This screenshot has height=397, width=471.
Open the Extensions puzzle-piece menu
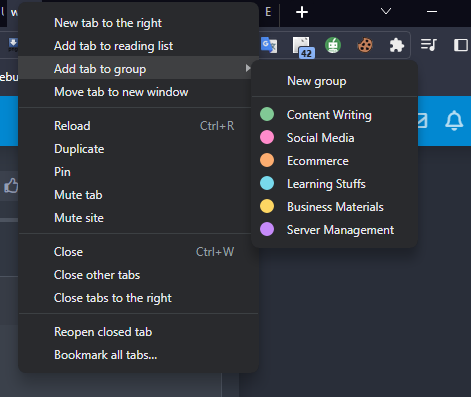click(x=397, y=45)
